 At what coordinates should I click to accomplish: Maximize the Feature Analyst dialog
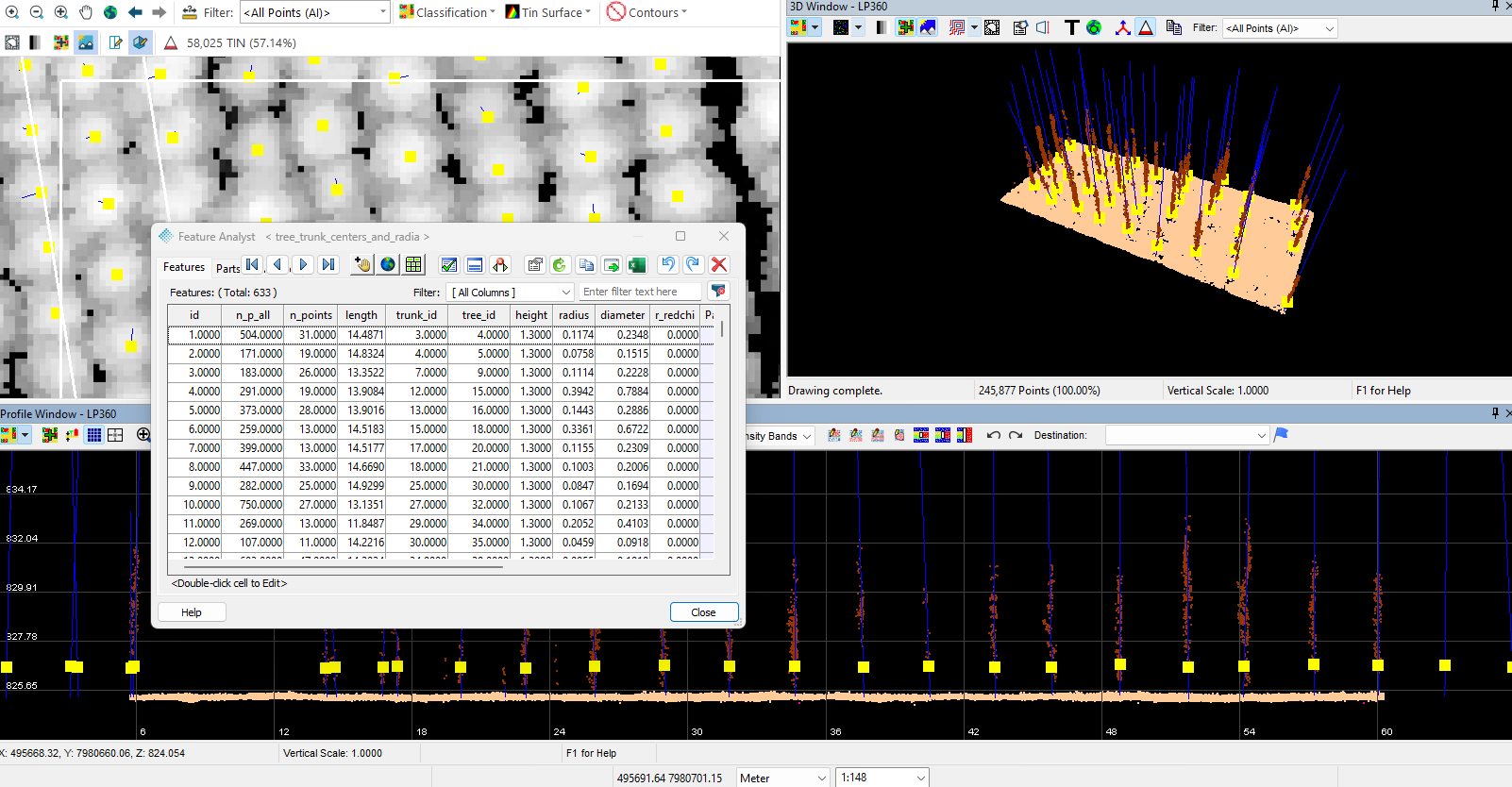(x=680, y=236)
